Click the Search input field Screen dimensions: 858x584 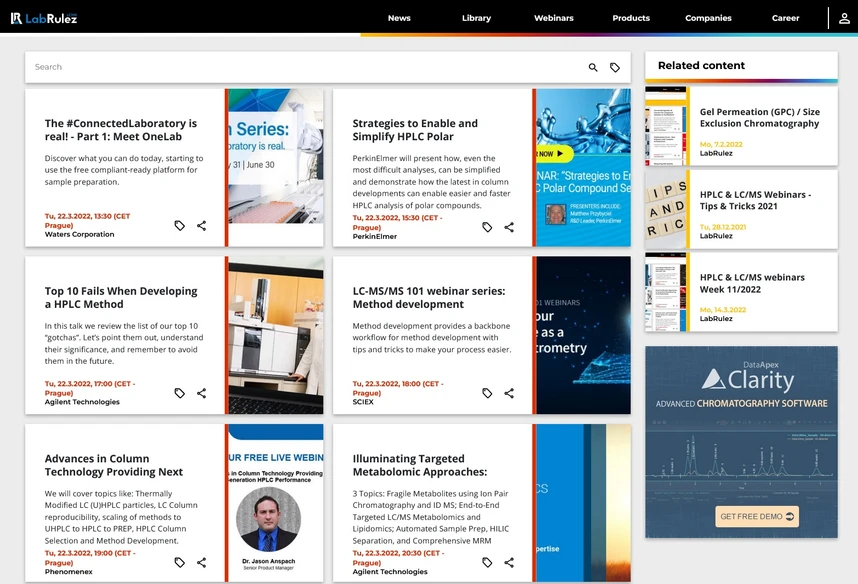pyautogui.click(x=306, y=67)
